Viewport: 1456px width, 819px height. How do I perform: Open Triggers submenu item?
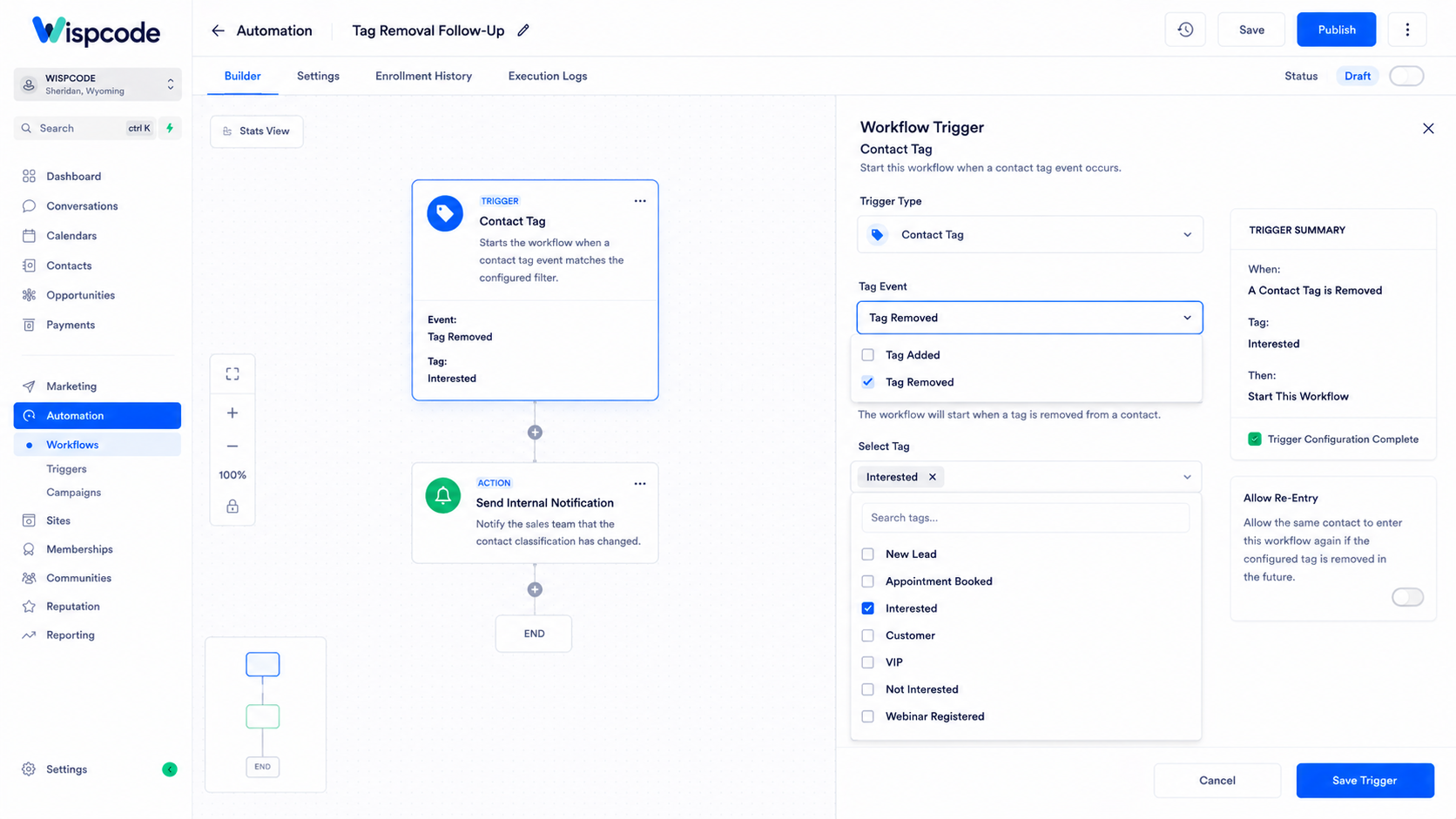pyautogui.click(x=66, y=469)
